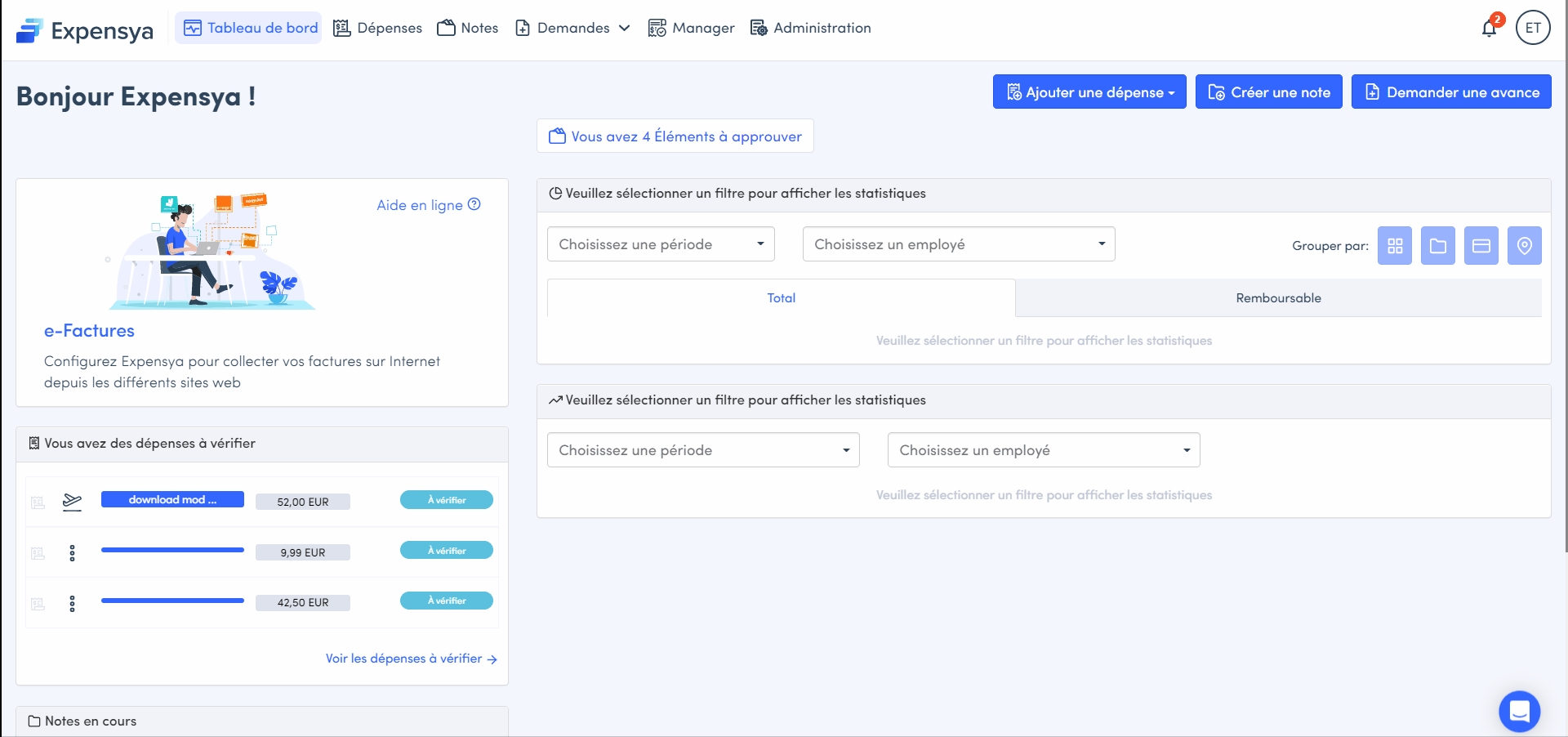Open 4 Éléments à approuver
The width and height of the screenshot is (1568, 737).
tap(675, 136)
